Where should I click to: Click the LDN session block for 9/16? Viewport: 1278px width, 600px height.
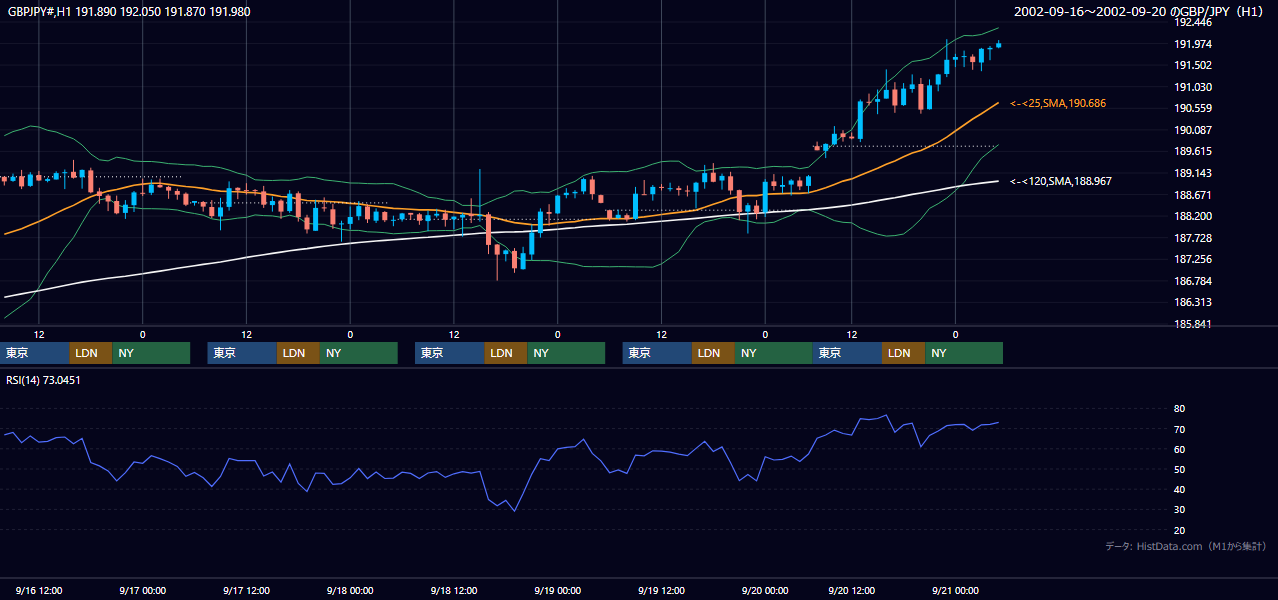[91, 353]
